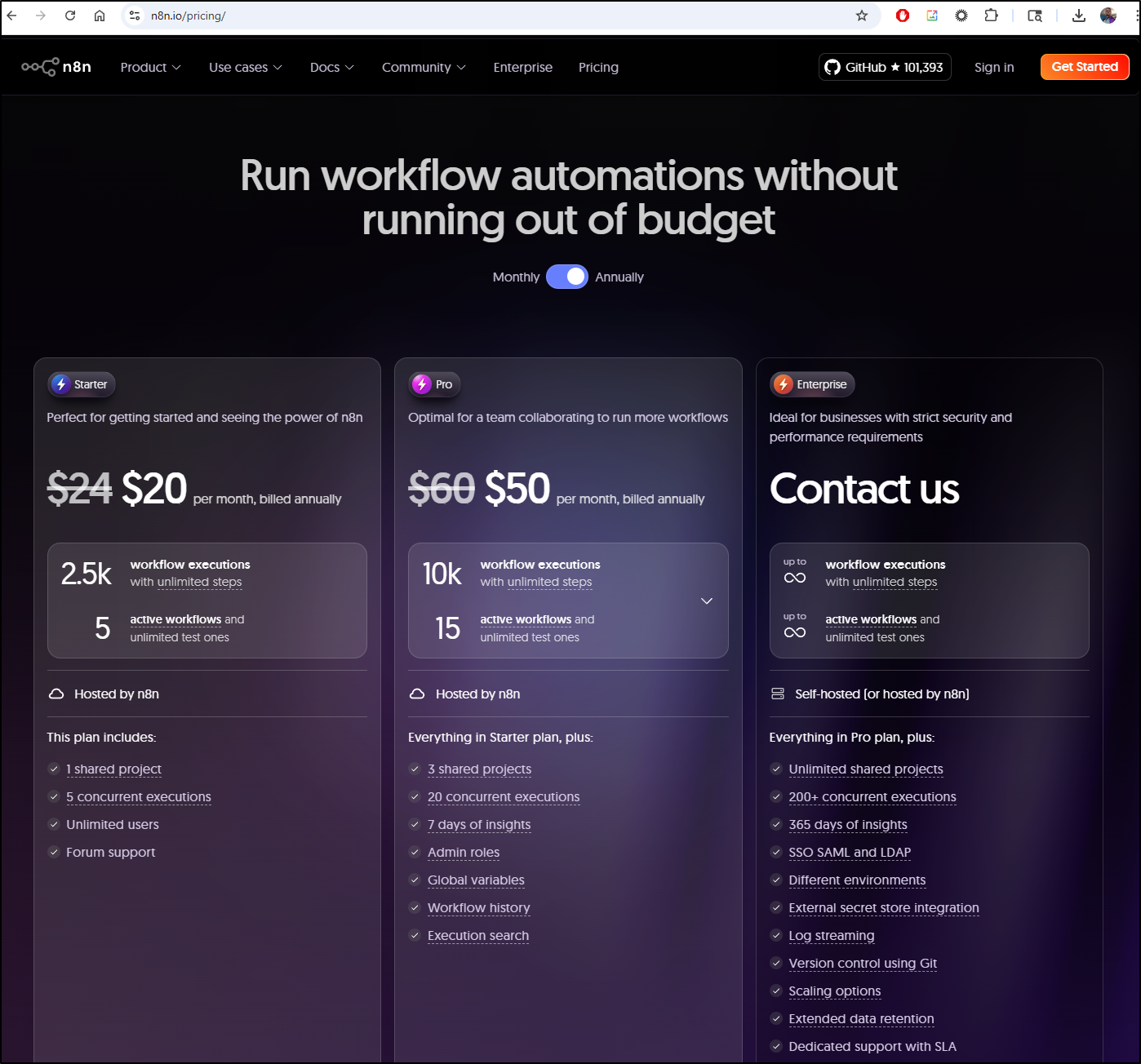Viewport: 1141px width, 1064px height.
Task: Click '3 shared projects' feature
Action: [479, 769]
